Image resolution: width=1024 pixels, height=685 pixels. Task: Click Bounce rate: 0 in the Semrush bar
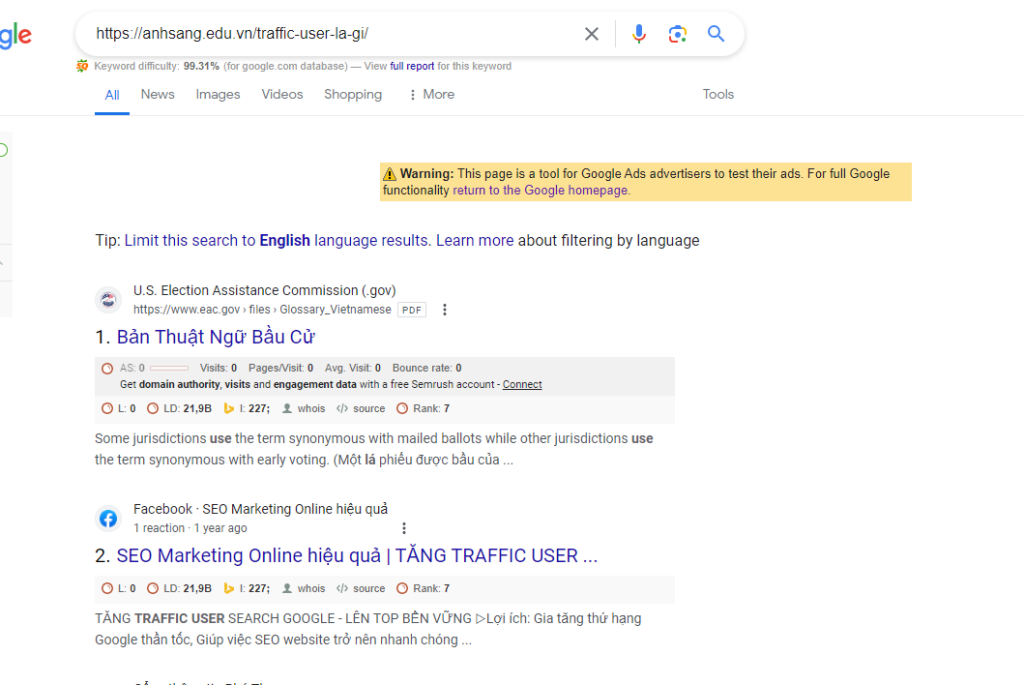point(427,368)
